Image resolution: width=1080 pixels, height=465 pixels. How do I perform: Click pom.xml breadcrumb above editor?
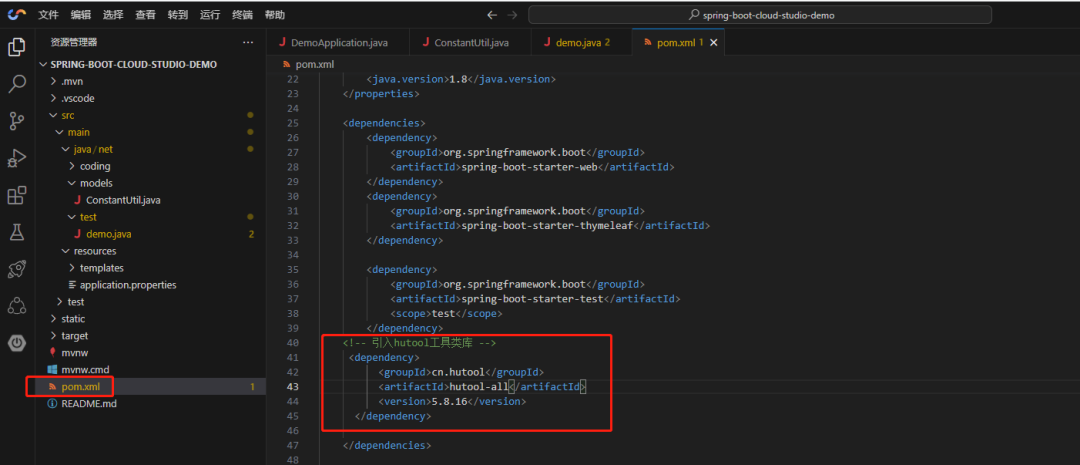(309, 64)
